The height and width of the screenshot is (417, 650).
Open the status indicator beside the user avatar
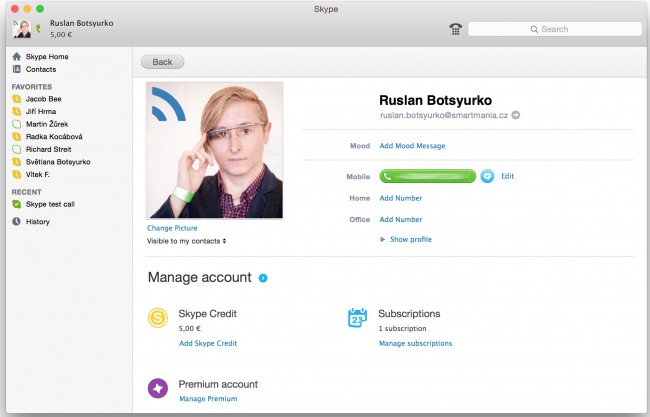point(38,30)
